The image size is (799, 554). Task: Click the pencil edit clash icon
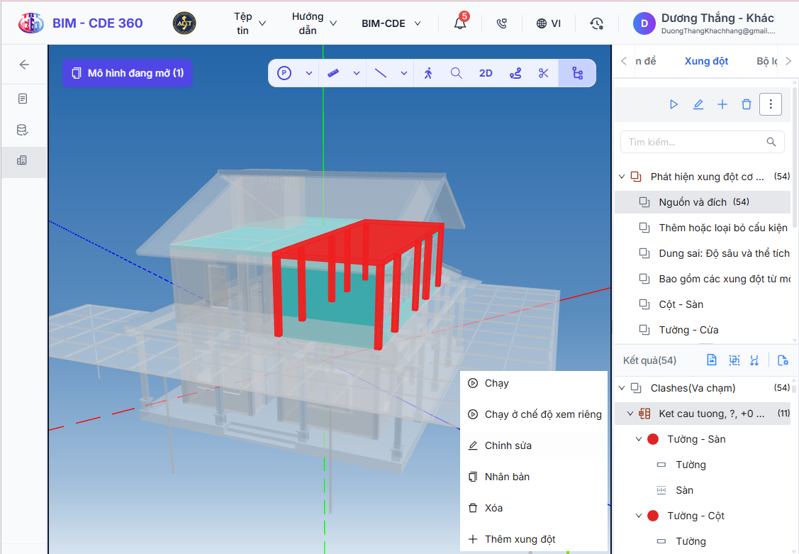click(x=698, y=104)
